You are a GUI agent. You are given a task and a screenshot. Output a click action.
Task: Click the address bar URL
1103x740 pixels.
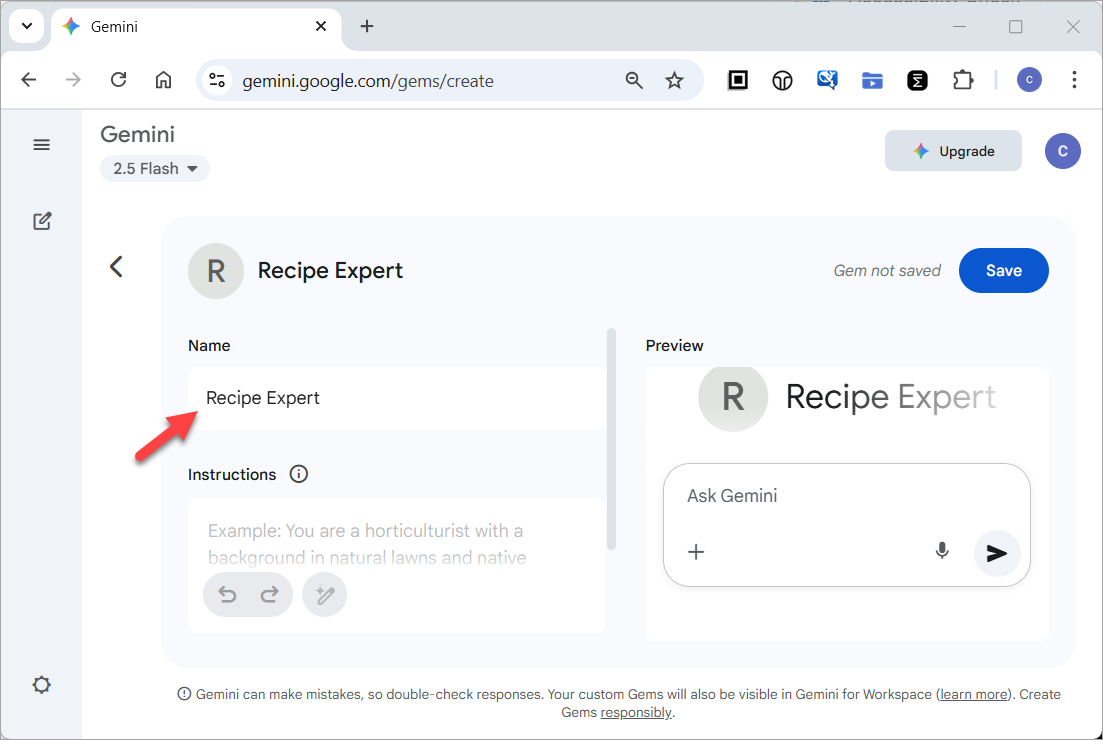pos(368,81)
